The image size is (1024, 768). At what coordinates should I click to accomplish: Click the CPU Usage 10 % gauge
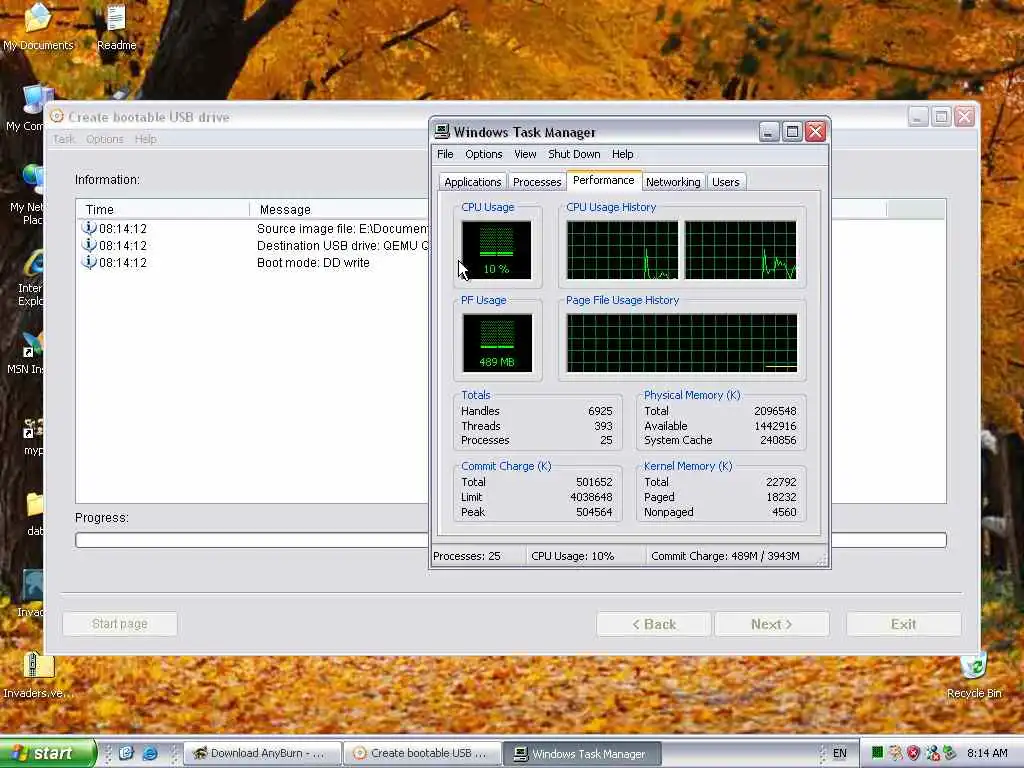click(496, 250)
